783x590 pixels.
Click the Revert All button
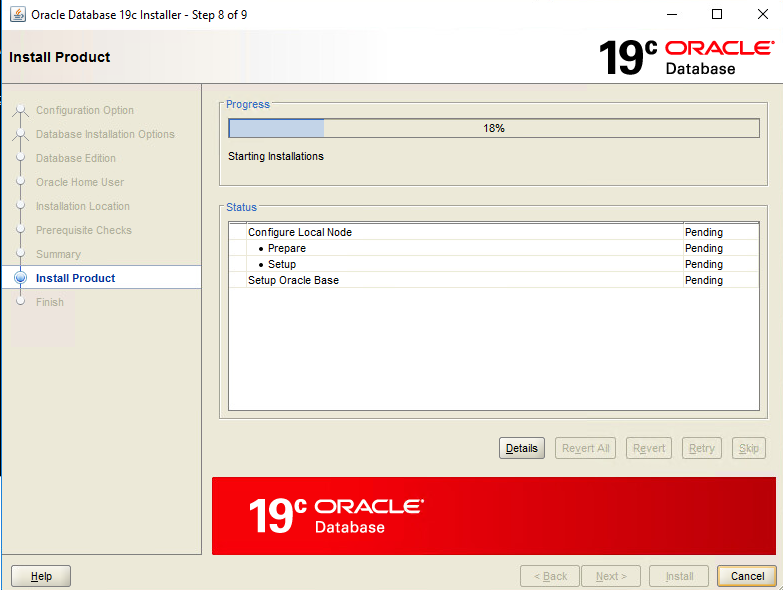tap(585, 448)
